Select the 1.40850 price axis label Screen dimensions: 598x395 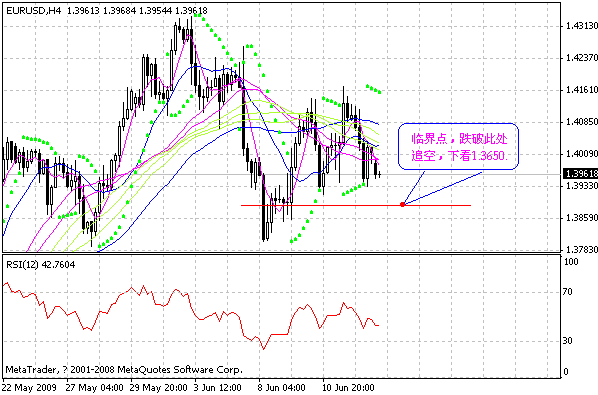click(x=582, y=122)
